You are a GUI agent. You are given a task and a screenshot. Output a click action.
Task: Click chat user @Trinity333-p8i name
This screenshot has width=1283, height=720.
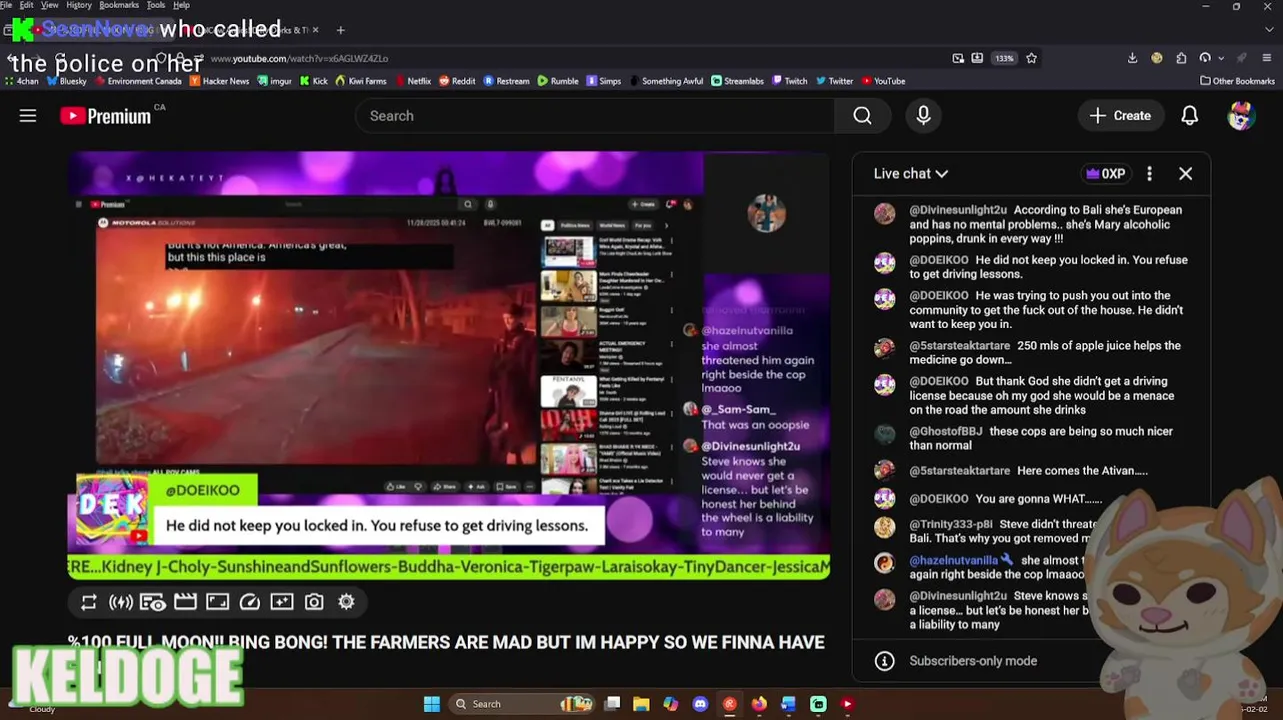pos(950,524)
